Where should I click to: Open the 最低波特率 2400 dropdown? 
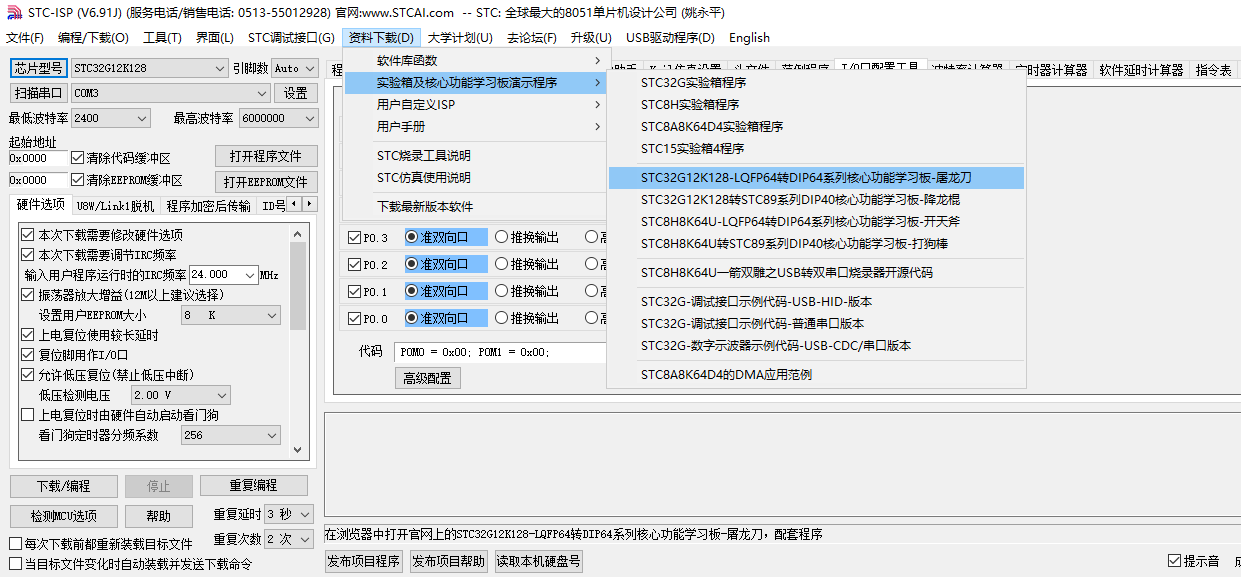click(x=111, y=118)
